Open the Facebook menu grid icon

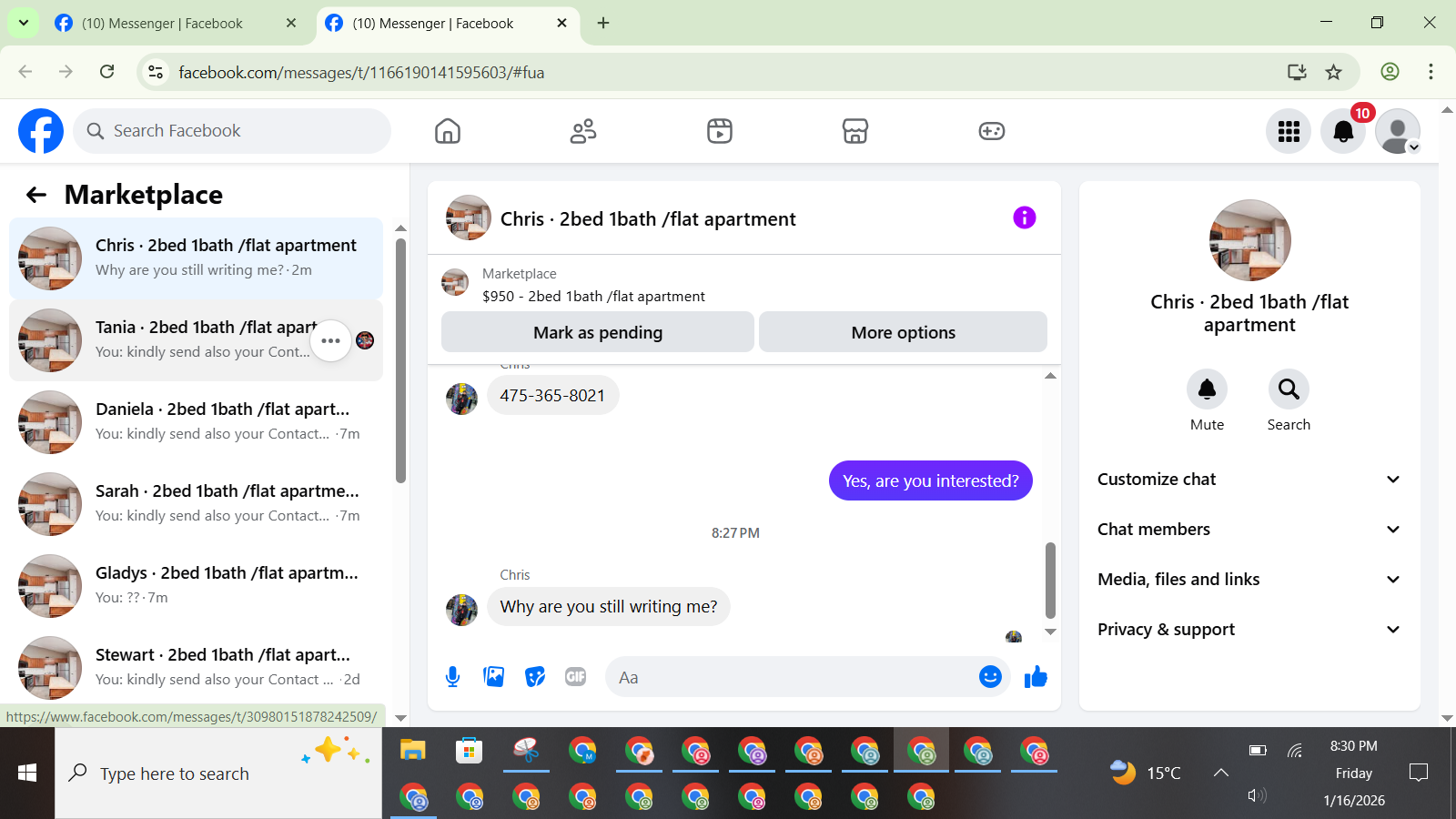pyautogui.click(x=1289, y=131)
